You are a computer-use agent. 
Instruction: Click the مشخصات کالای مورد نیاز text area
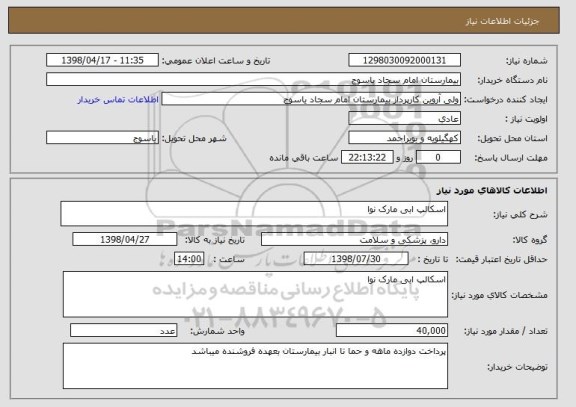tap(255, 294)
